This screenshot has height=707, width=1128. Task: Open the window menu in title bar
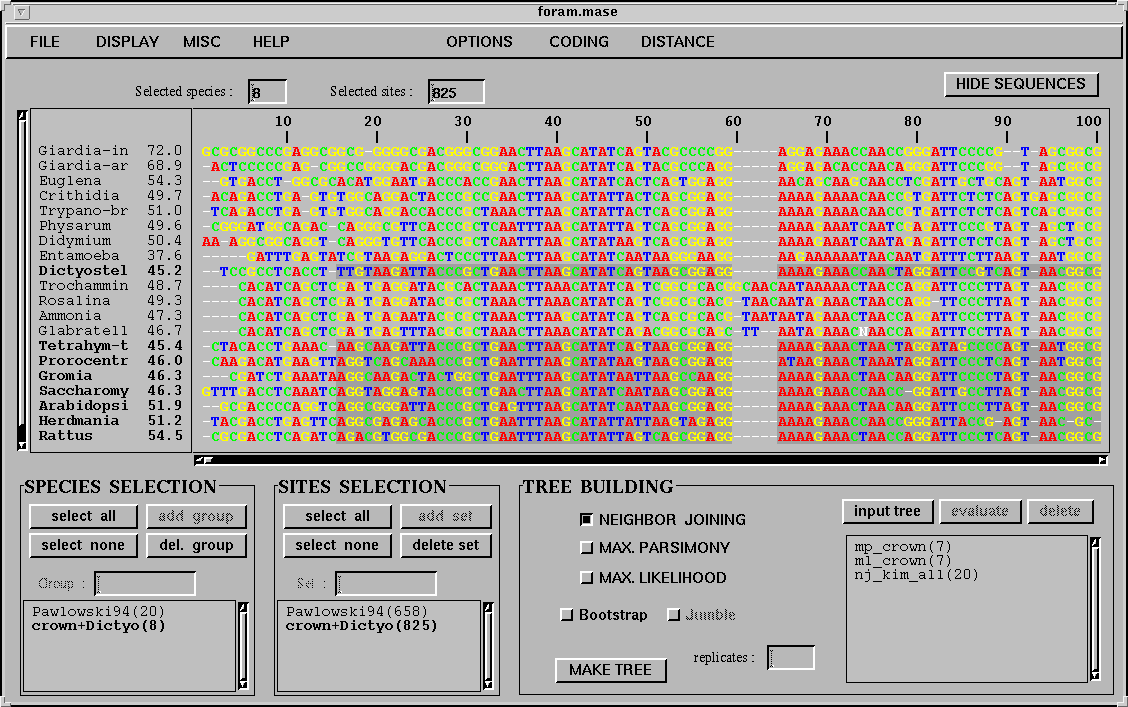23,12
